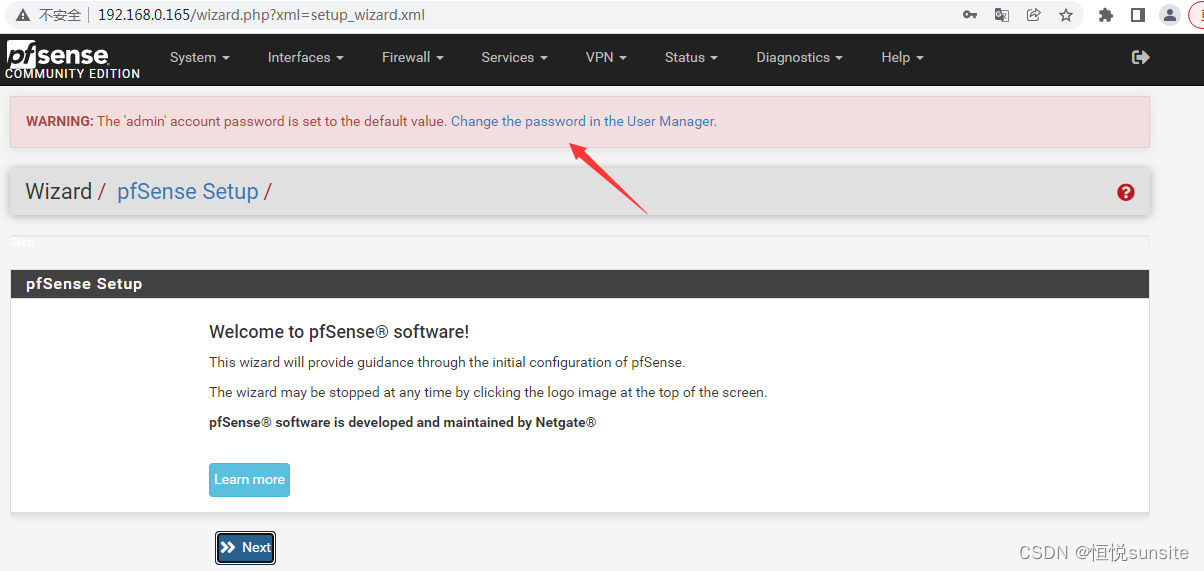Open the browser extensions puzzle icon
1204x571 pixels.
(1105, 15)
